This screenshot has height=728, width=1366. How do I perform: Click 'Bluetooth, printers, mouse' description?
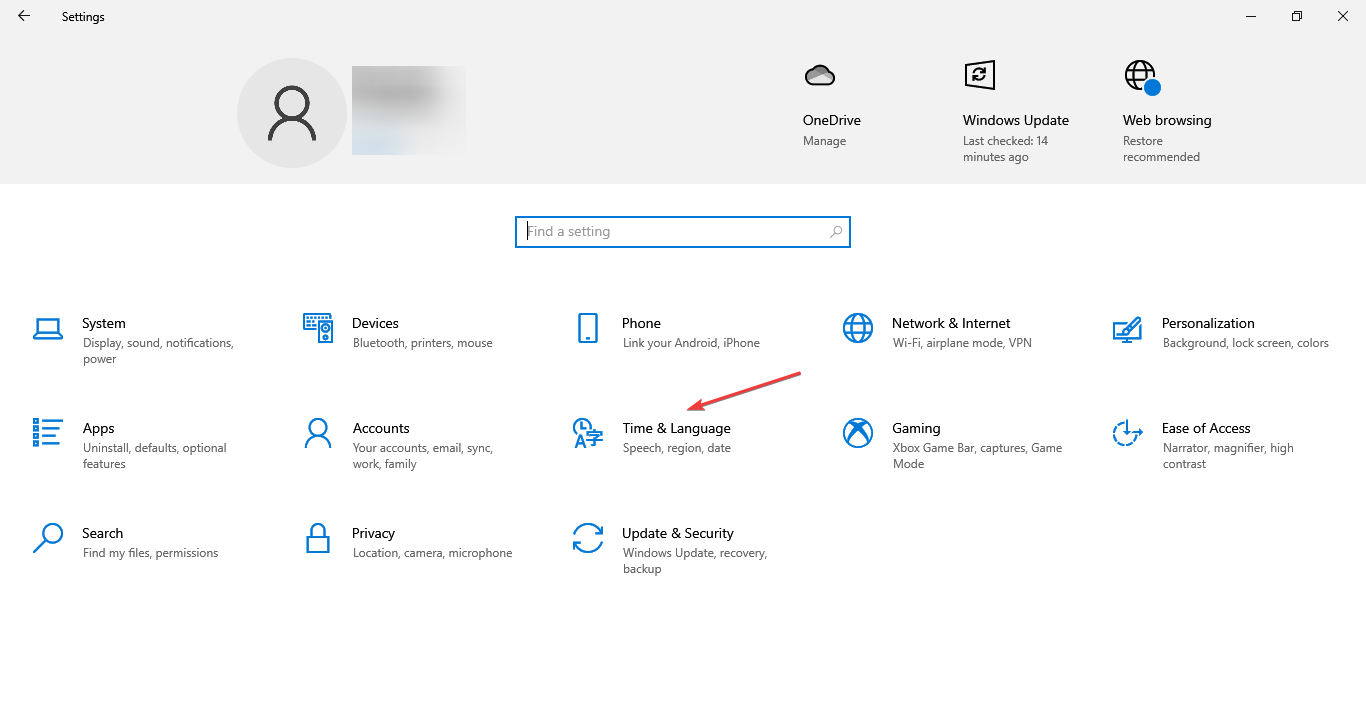[423, 343]
